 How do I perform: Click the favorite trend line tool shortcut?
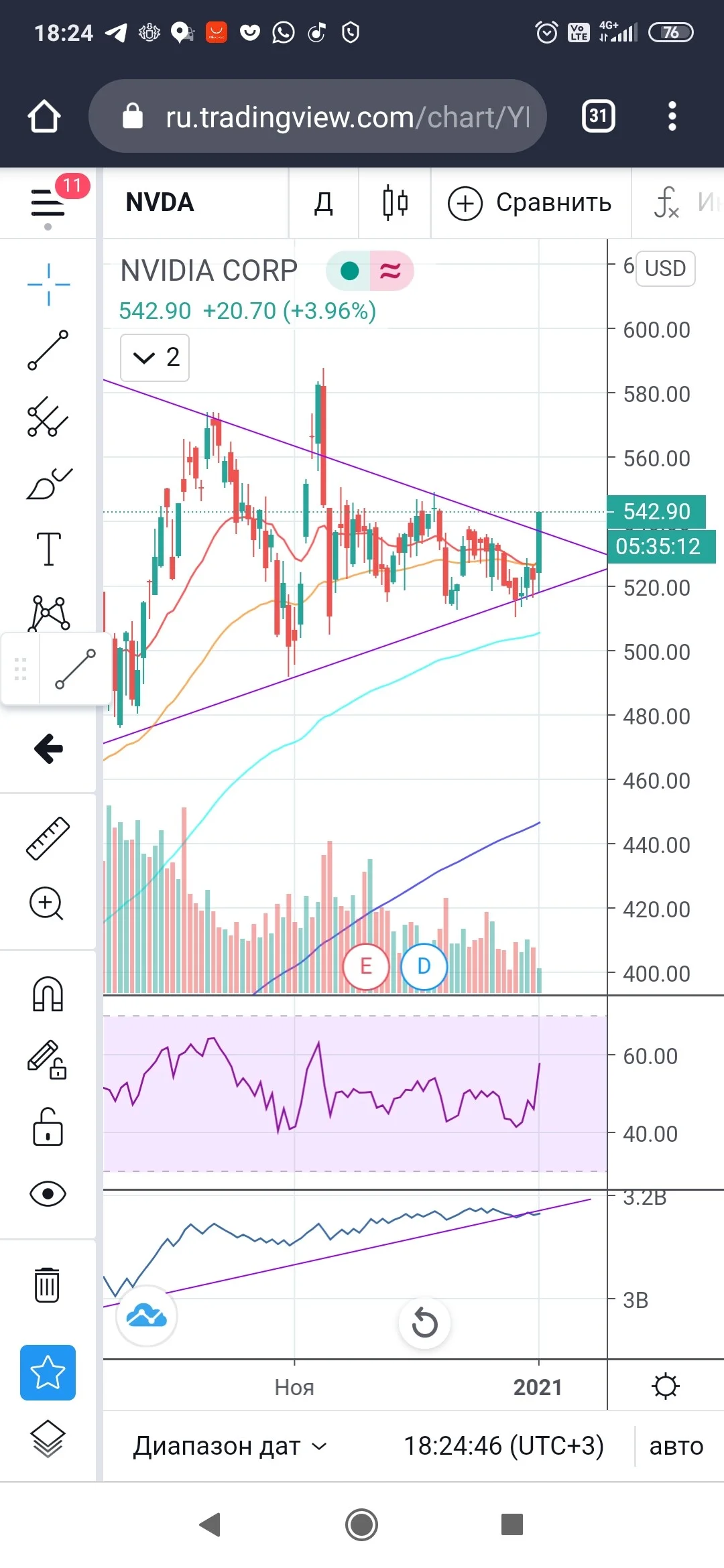pos(75,668)
